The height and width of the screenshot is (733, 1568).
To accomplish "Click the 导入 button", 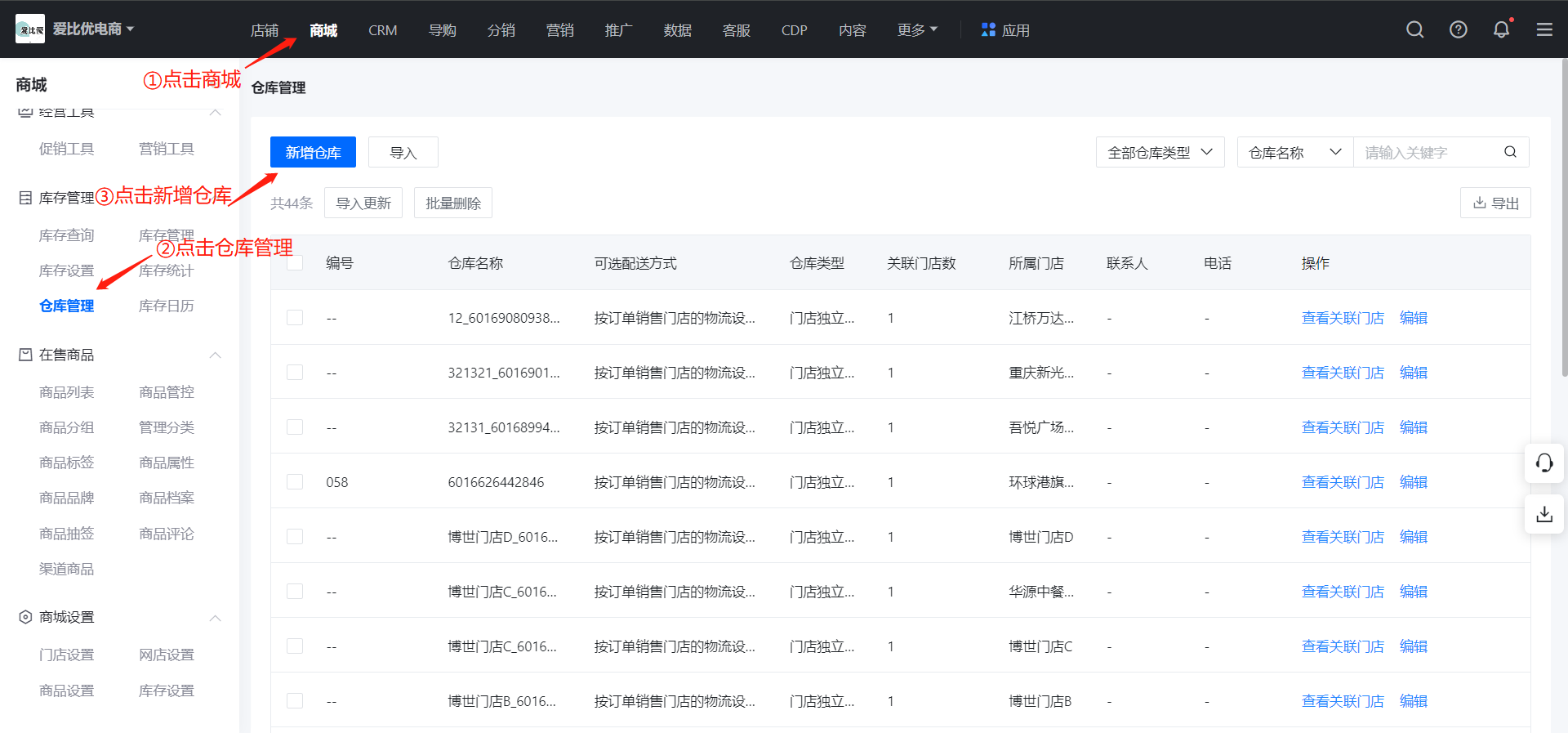I will pyautogui.click(x=403, y=152).
